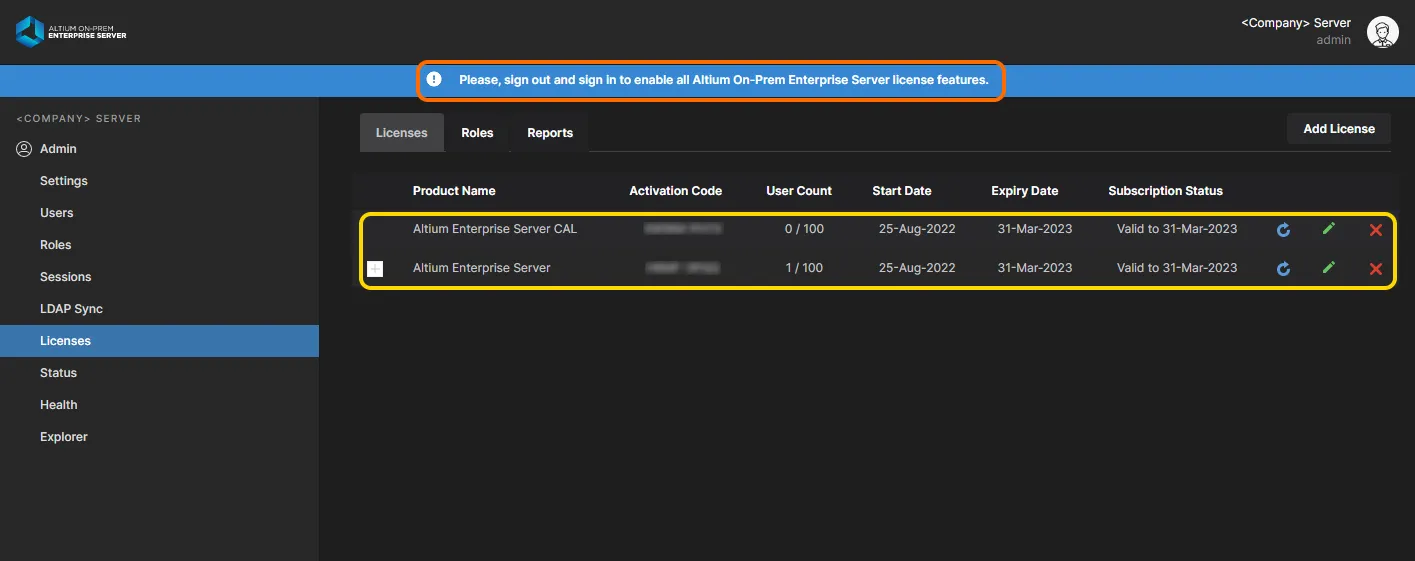The width and height of the screenshot is (1415, 561).
Task: Click the <COMPANY> SERVER sidebar heading
Action: click(x=79, y=119)
